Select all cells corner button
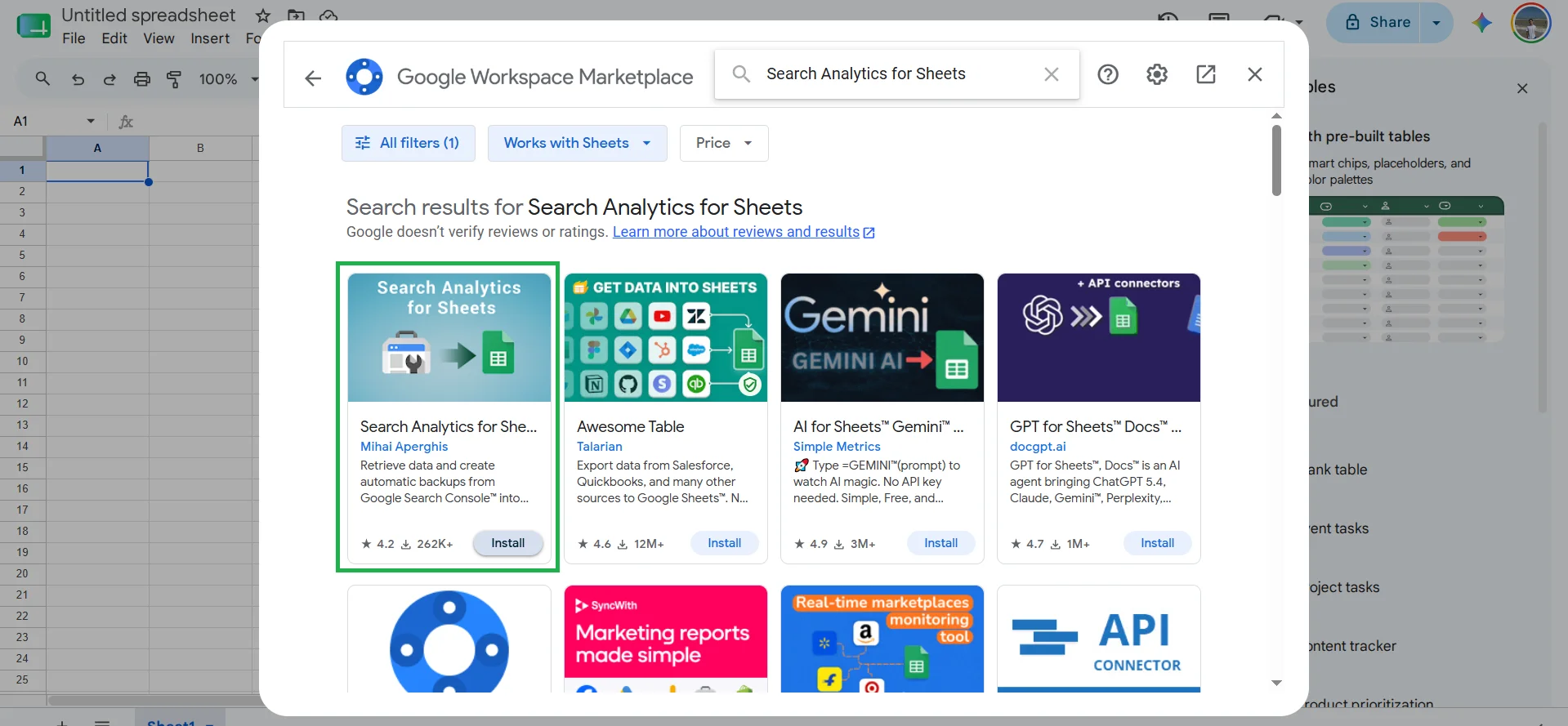 (x=22, y=148)
